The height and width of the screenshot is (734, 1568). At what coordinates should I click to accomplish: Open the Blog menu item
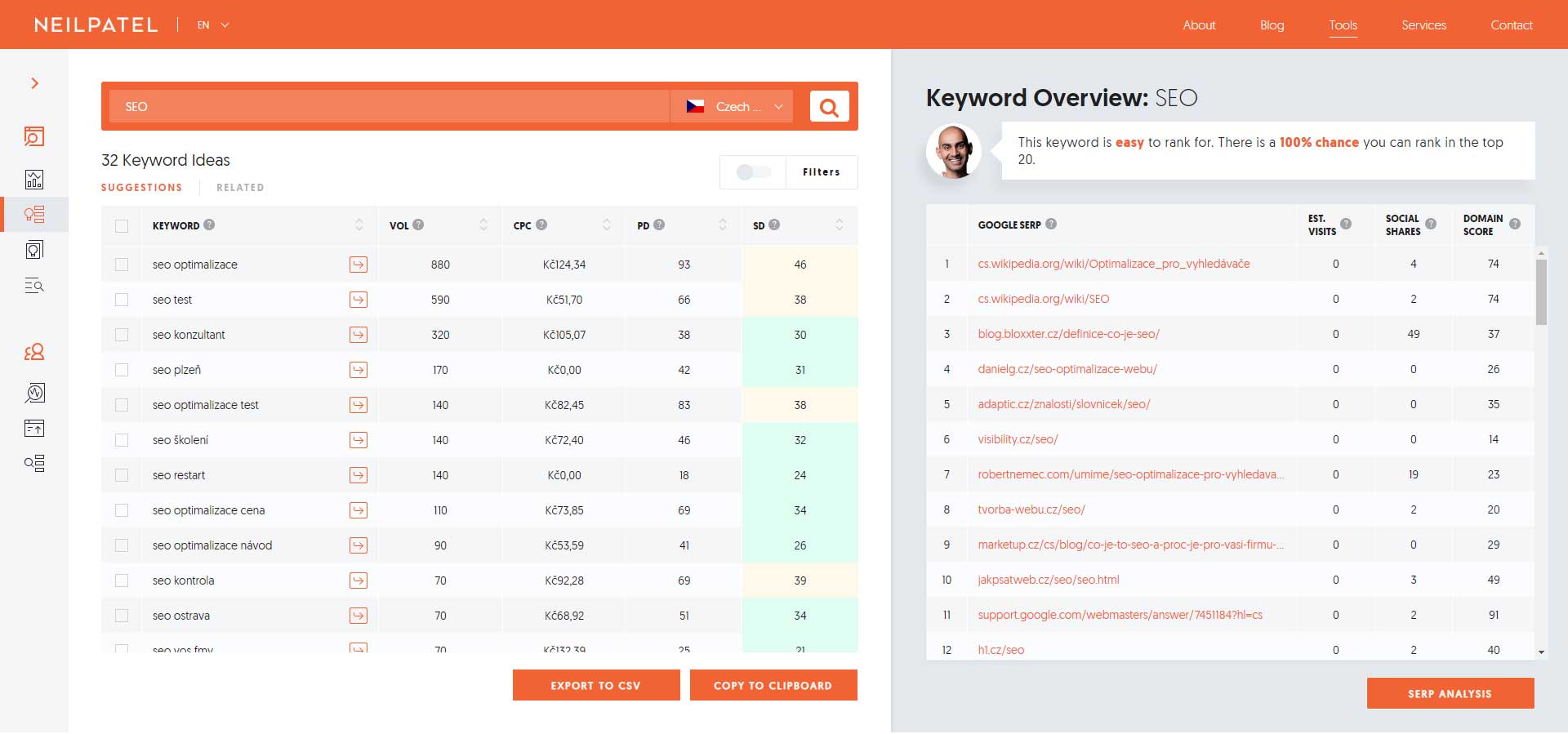1272,25
